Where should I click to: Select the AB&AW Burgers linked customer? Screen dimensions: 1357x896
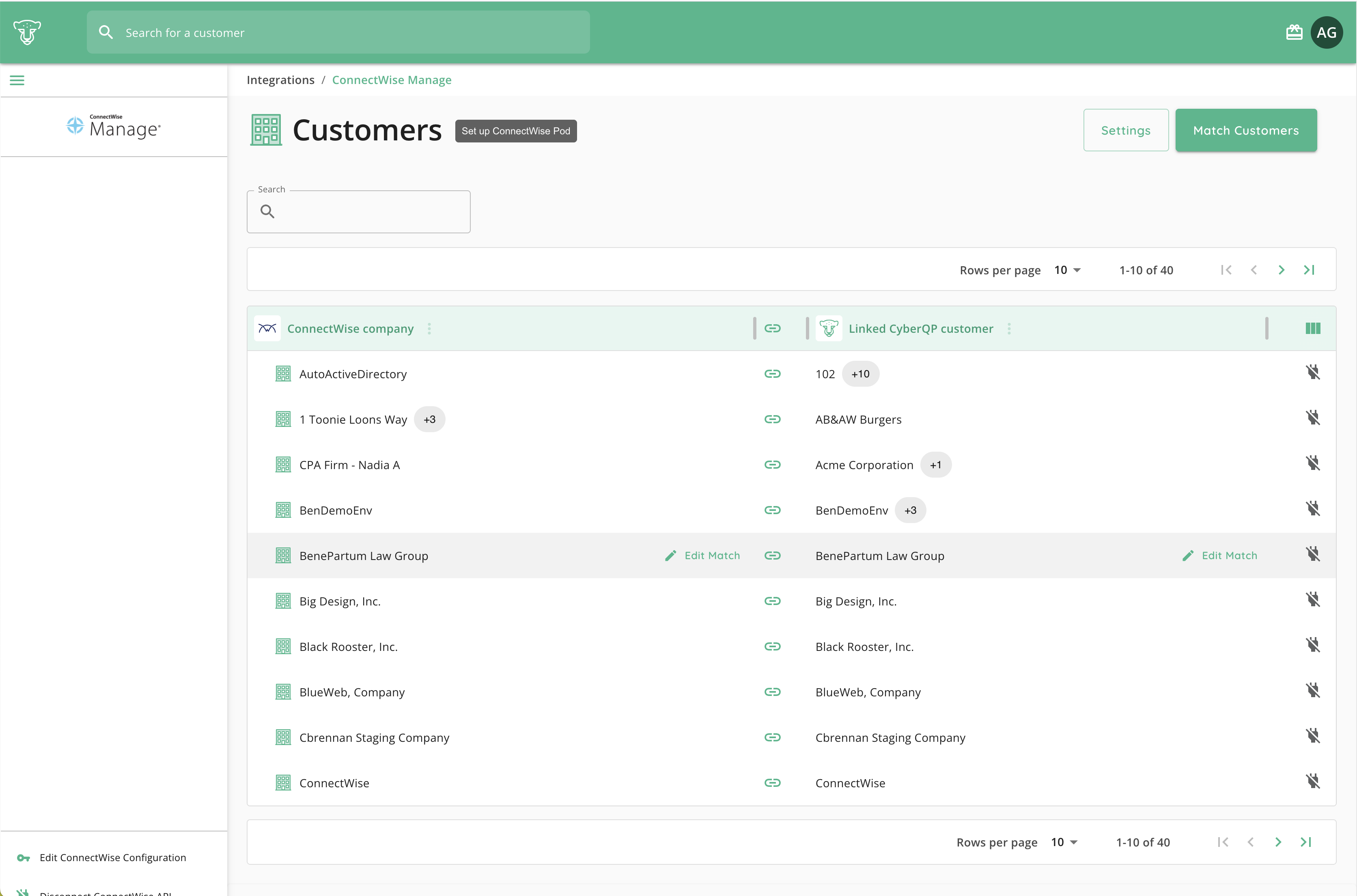pyautogui.click(x=858, y=420)
